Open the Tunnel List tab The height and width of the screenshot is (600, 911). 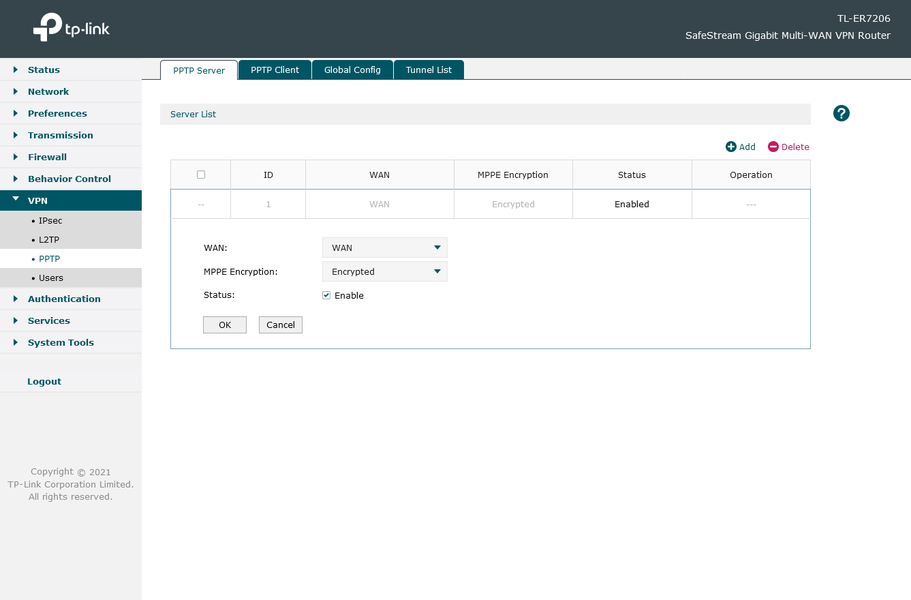(429, 70)
